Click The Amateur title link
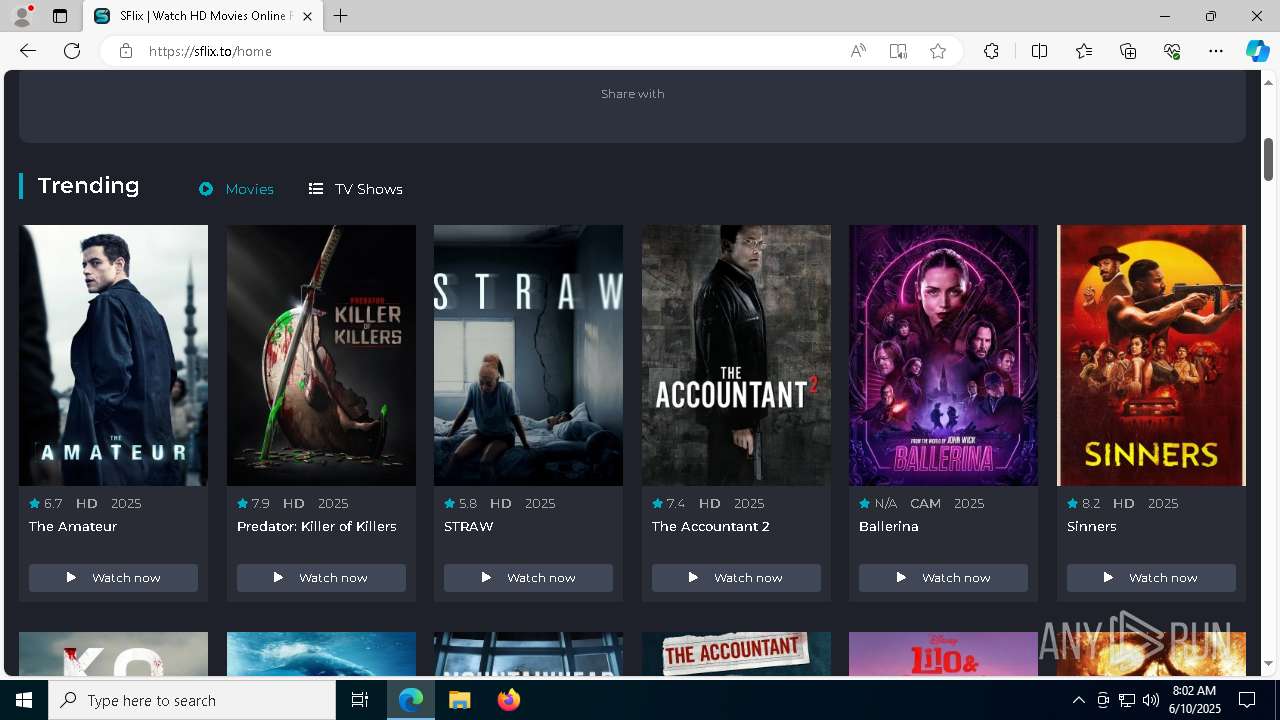Screen dimensions: 1280x720 [x=73, y=526]
